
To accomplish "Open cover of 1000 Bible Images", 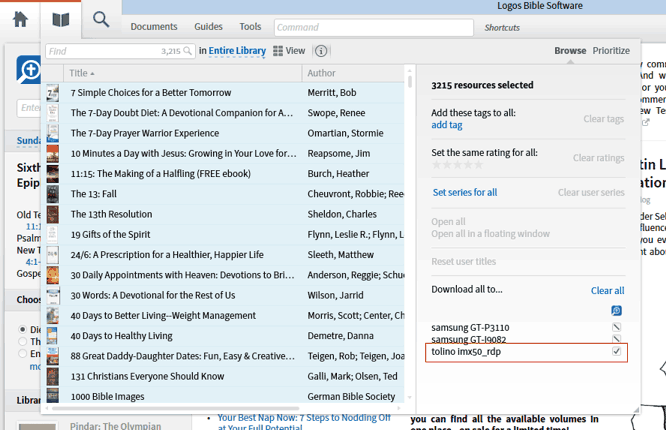I will [x=53, y=396].
